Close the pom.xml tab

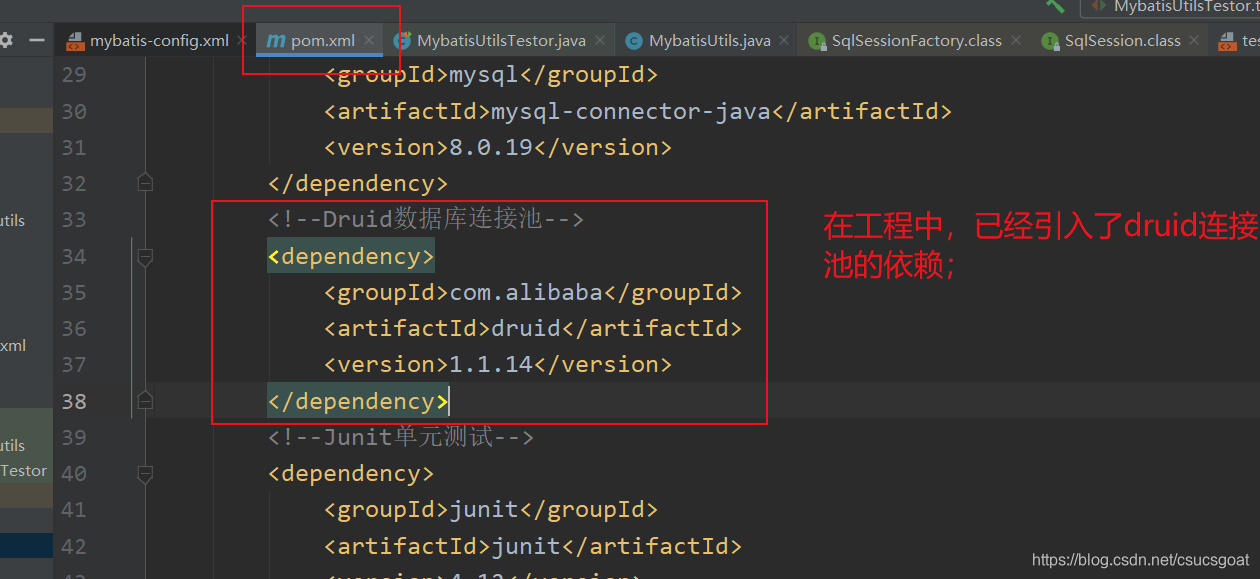tap(369, 41)
